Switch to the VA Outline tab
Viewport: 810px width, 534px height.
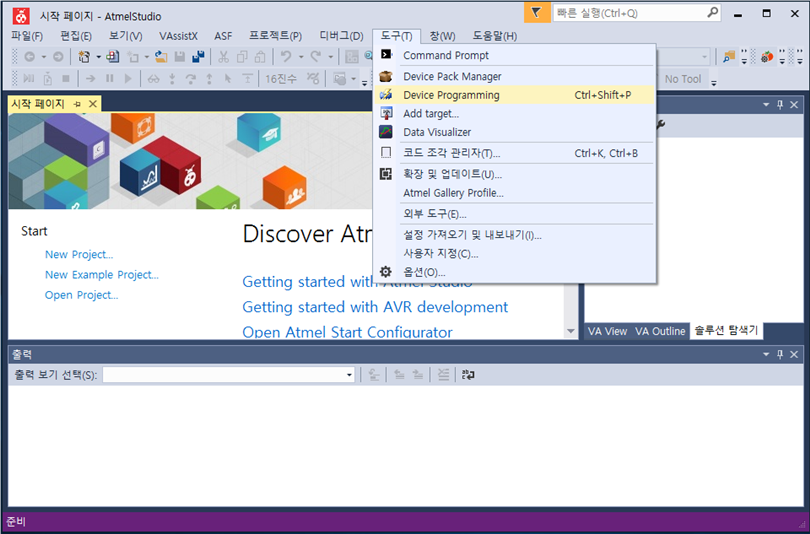[660, 331]
